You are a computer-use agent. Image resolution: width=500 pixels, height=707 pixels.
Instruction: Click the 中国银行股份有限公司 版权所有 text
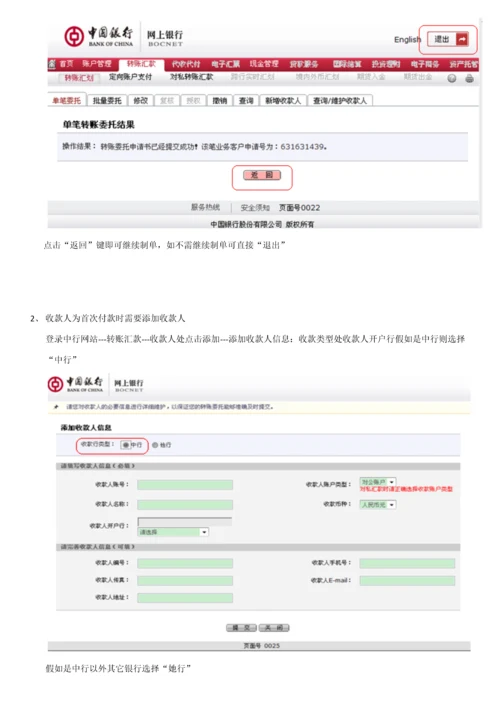[262, 224]
